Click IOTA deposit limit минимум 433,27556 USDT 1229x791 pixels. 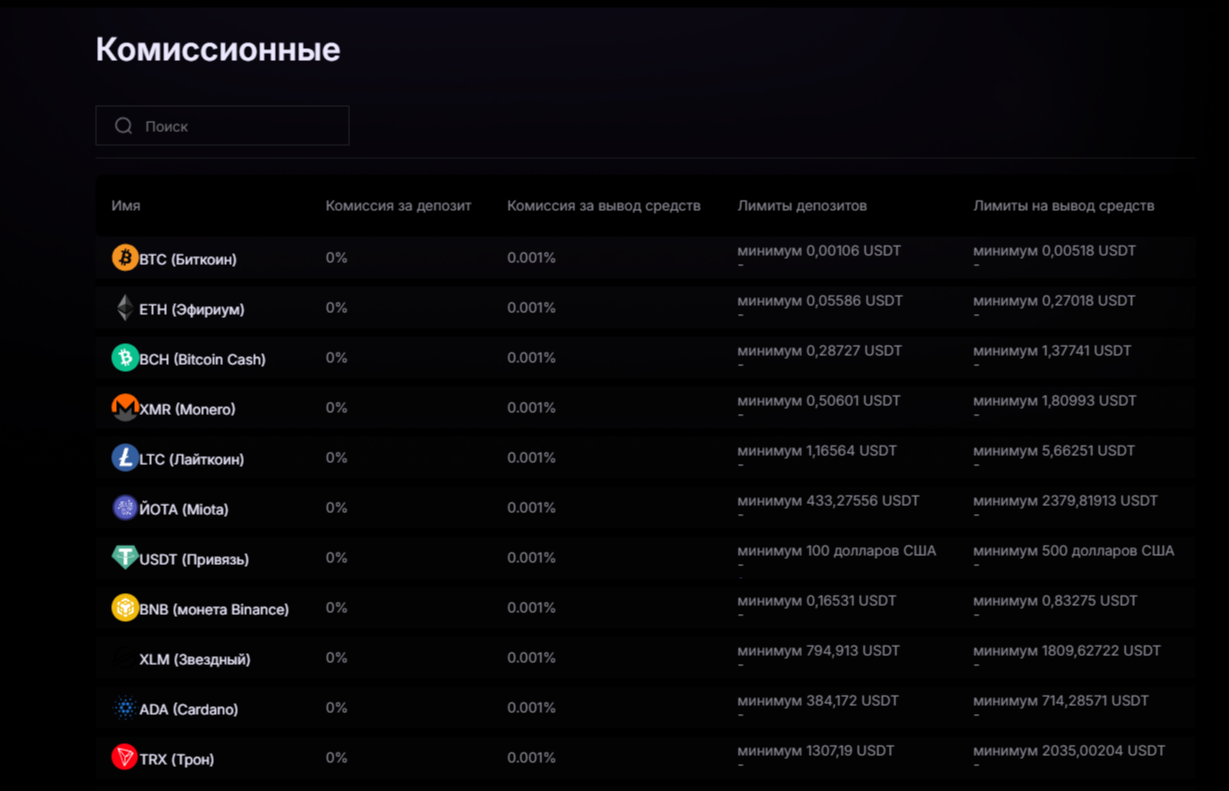click(828, 501)
